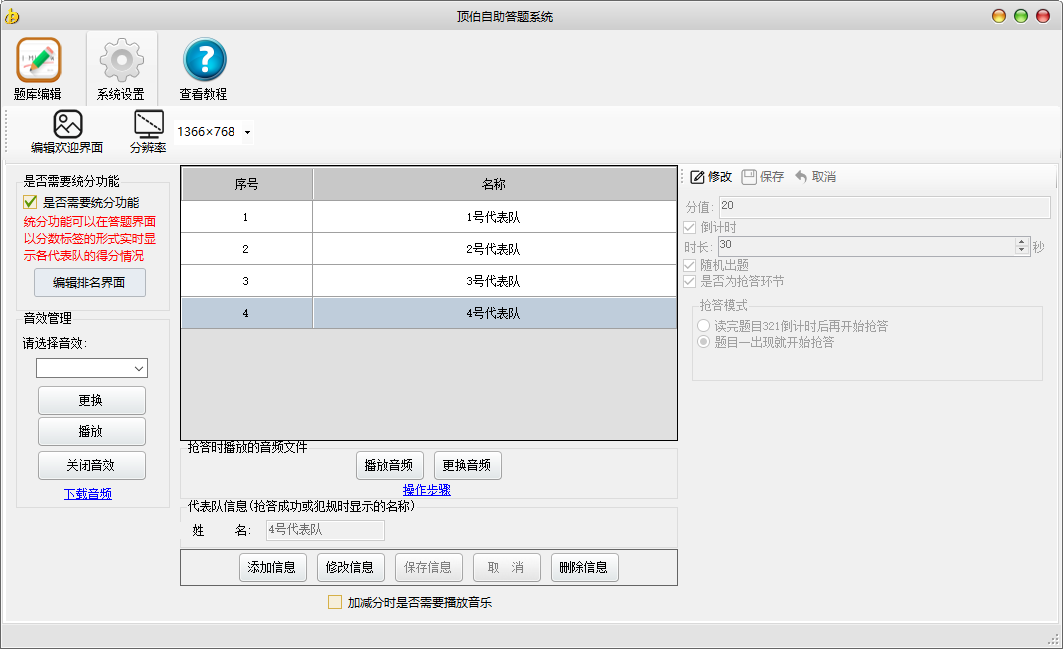Viewport: 1063px width, 649px height.
Task: Open the 1366×768 resolution dropdown
Action: pos(247,132)
